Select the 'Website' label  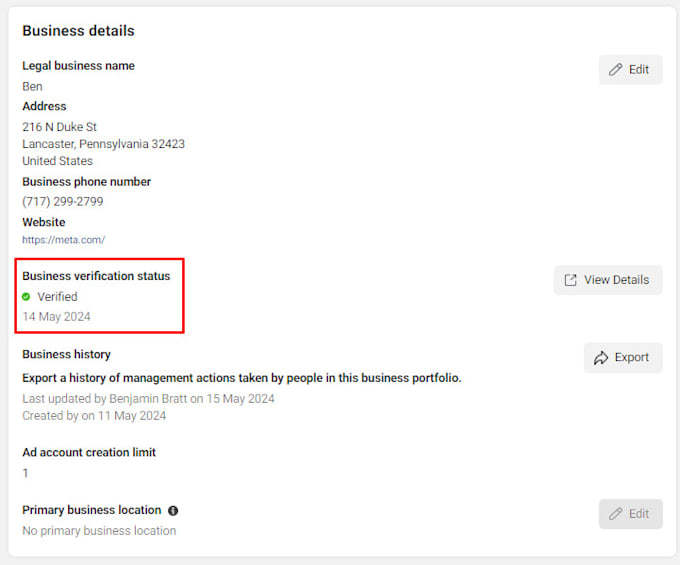[44, 222]
